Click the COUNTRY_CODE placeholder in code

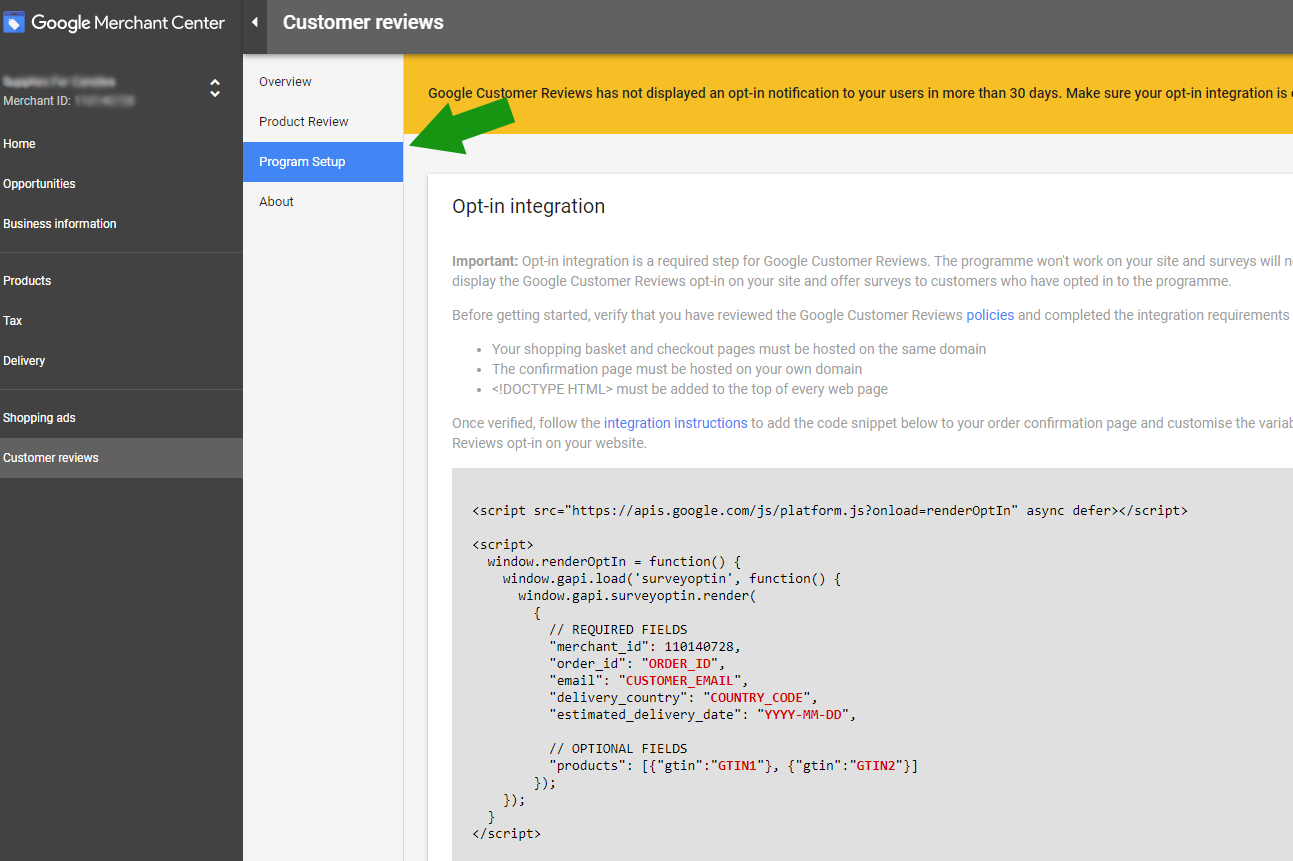pos(755,697)
